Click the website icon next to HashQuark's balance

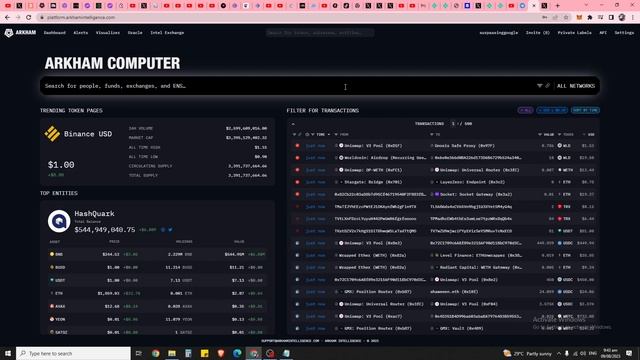[163, 230]
